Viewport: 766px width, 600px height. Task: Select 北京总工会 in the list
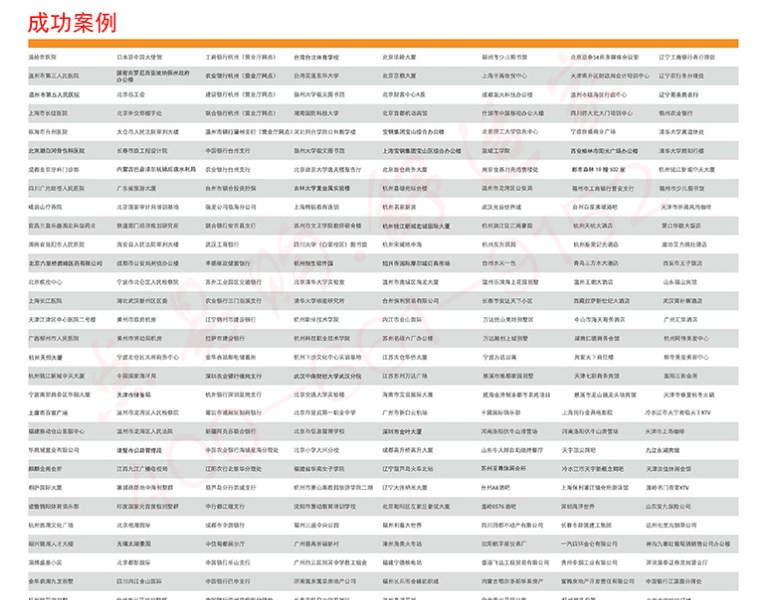(x=130, y=94)
